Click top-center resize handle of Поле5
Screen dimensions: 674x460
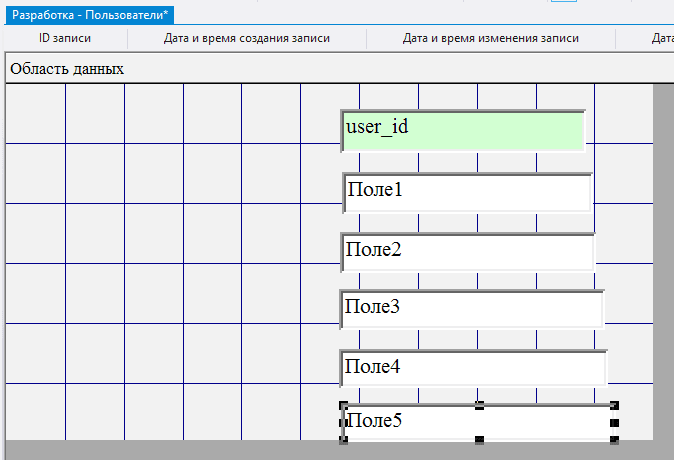pyautogui.click(x=479, y=406)
